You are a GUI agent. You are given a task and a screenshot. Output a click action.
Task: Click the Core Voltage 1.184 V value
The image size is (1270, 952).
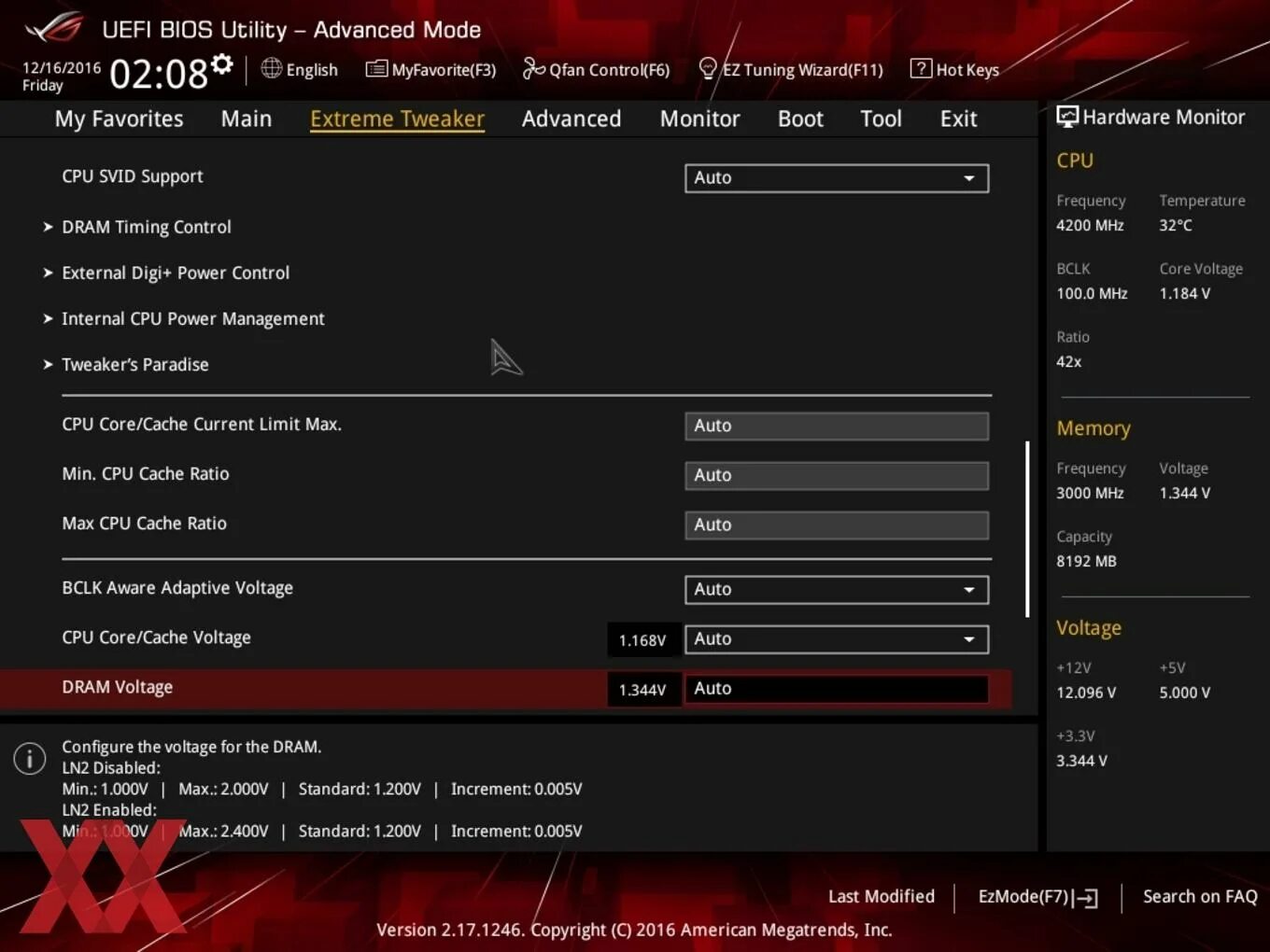coord(1185,293)
